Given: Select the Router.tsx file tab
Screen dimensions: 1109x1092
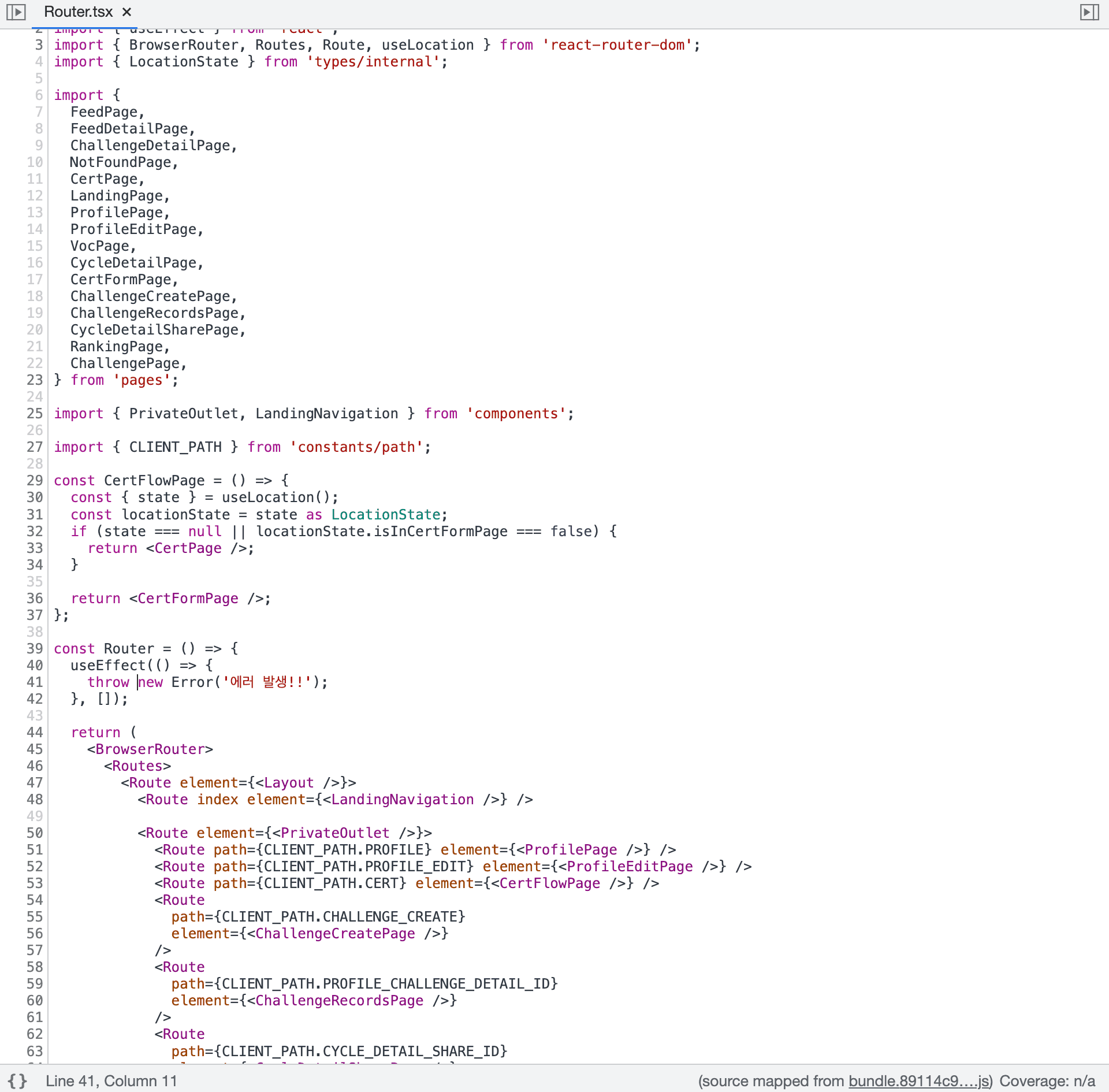Looking at the screenshot, I should pos(79,12).
